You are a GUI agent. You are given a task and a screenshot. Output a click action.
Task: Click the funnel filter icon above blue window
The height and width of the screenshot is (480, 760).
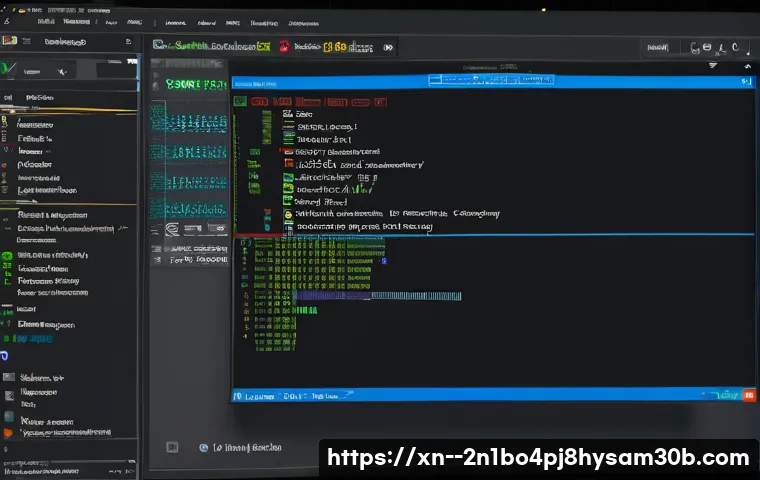coord(712,65)
